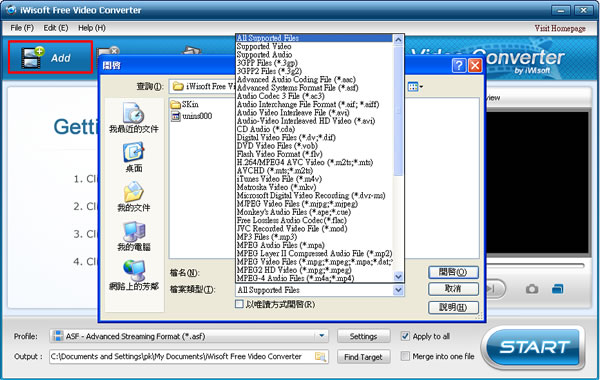Click the Find Target button
The image size is (600, 380).
coord(363,357)
